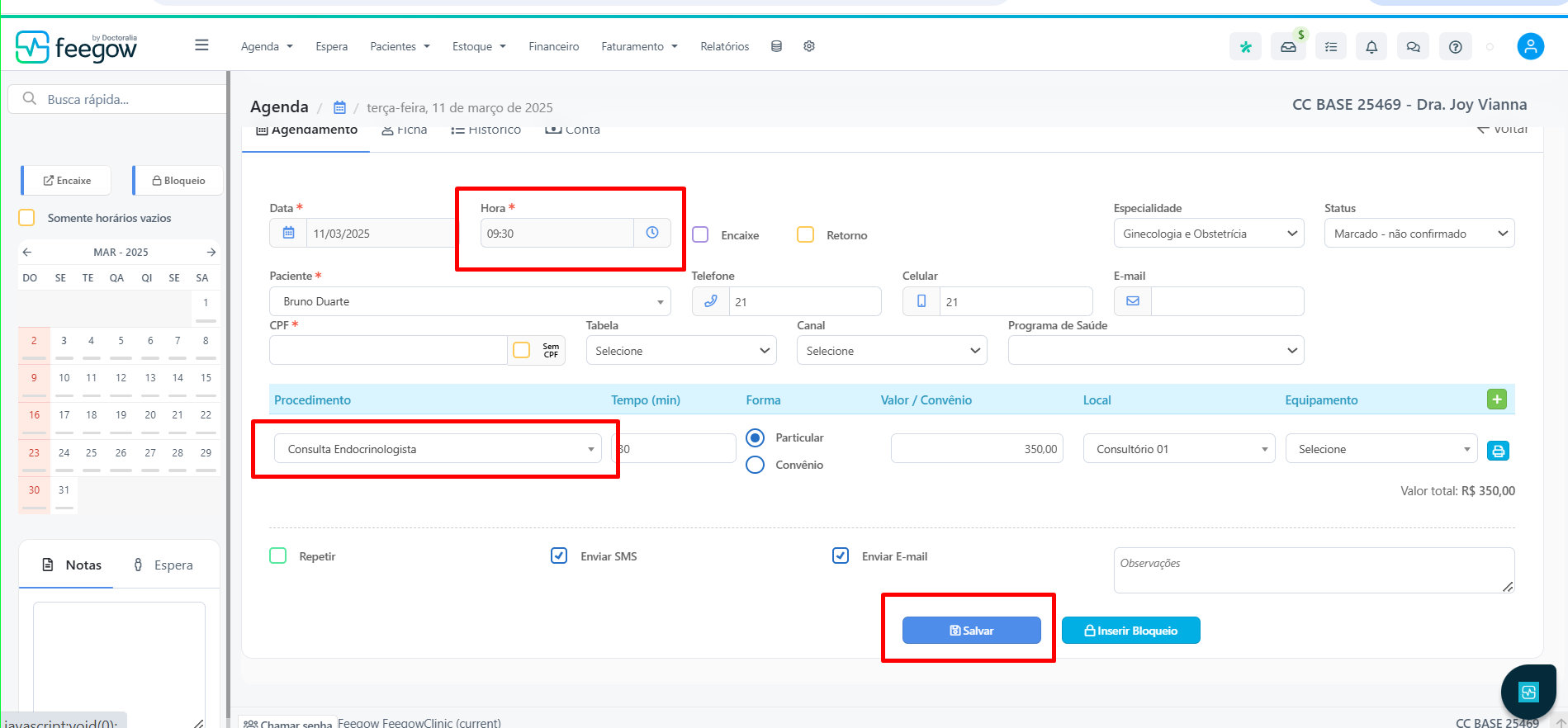Viewport: 1568px width, 728px height.
Task: Toggle the hamburger sidebar menu
Action: point(201,45)
